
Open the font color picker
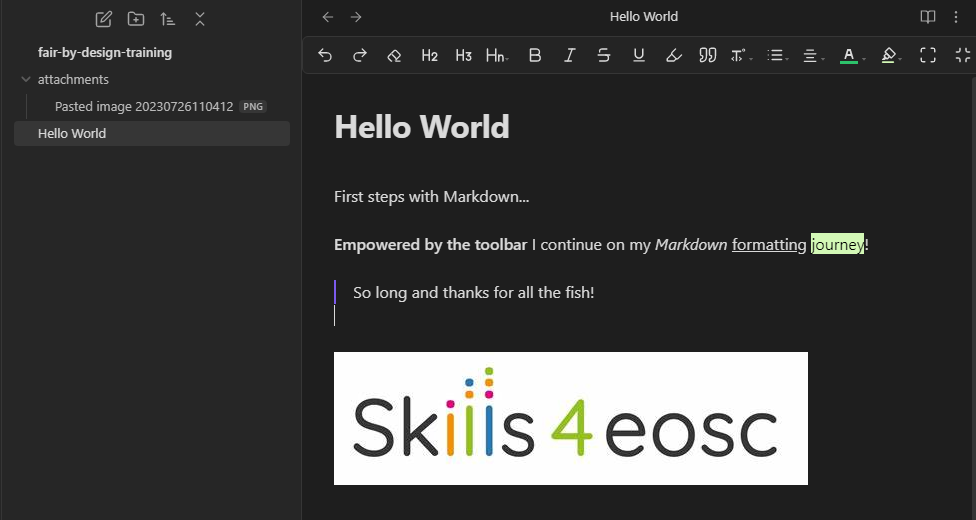[x=849, y=56]
